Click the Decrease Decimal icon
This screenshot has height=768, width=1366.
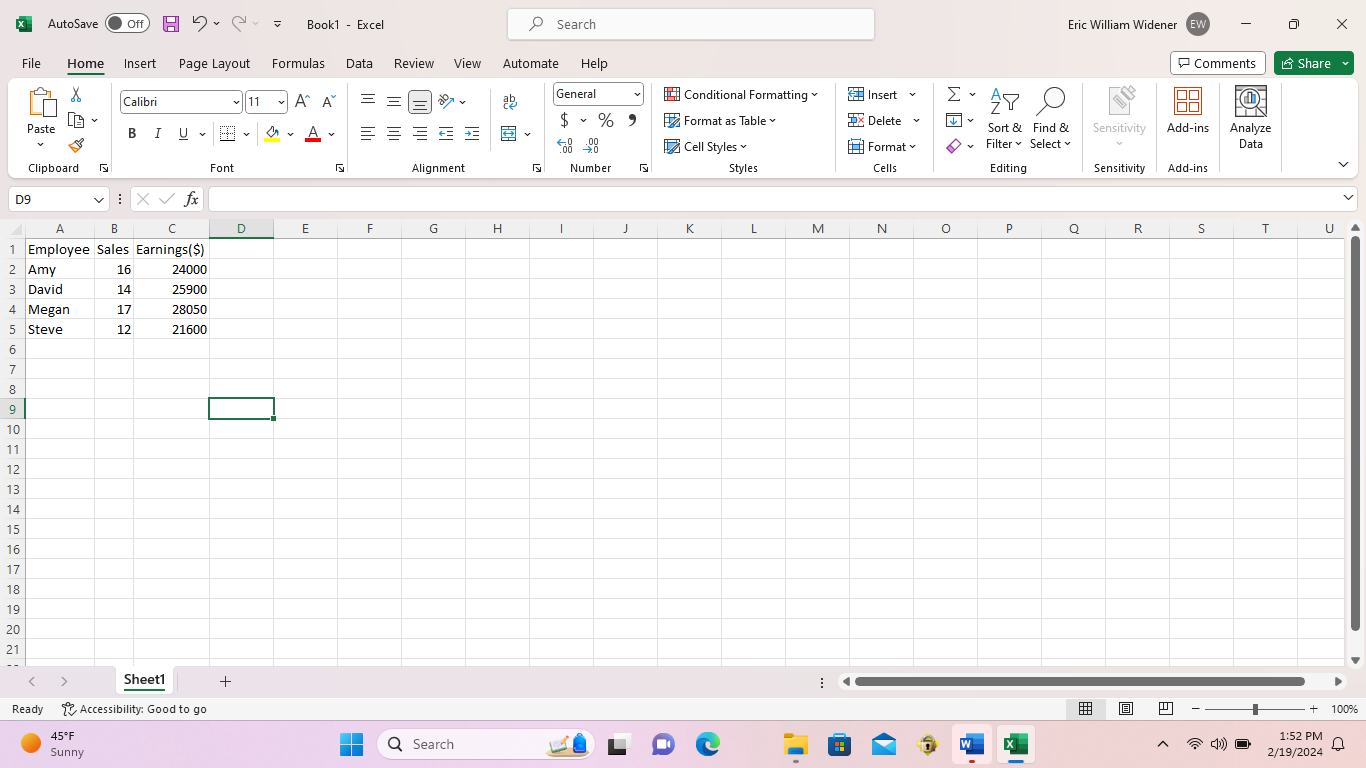[x=591, y=146]
